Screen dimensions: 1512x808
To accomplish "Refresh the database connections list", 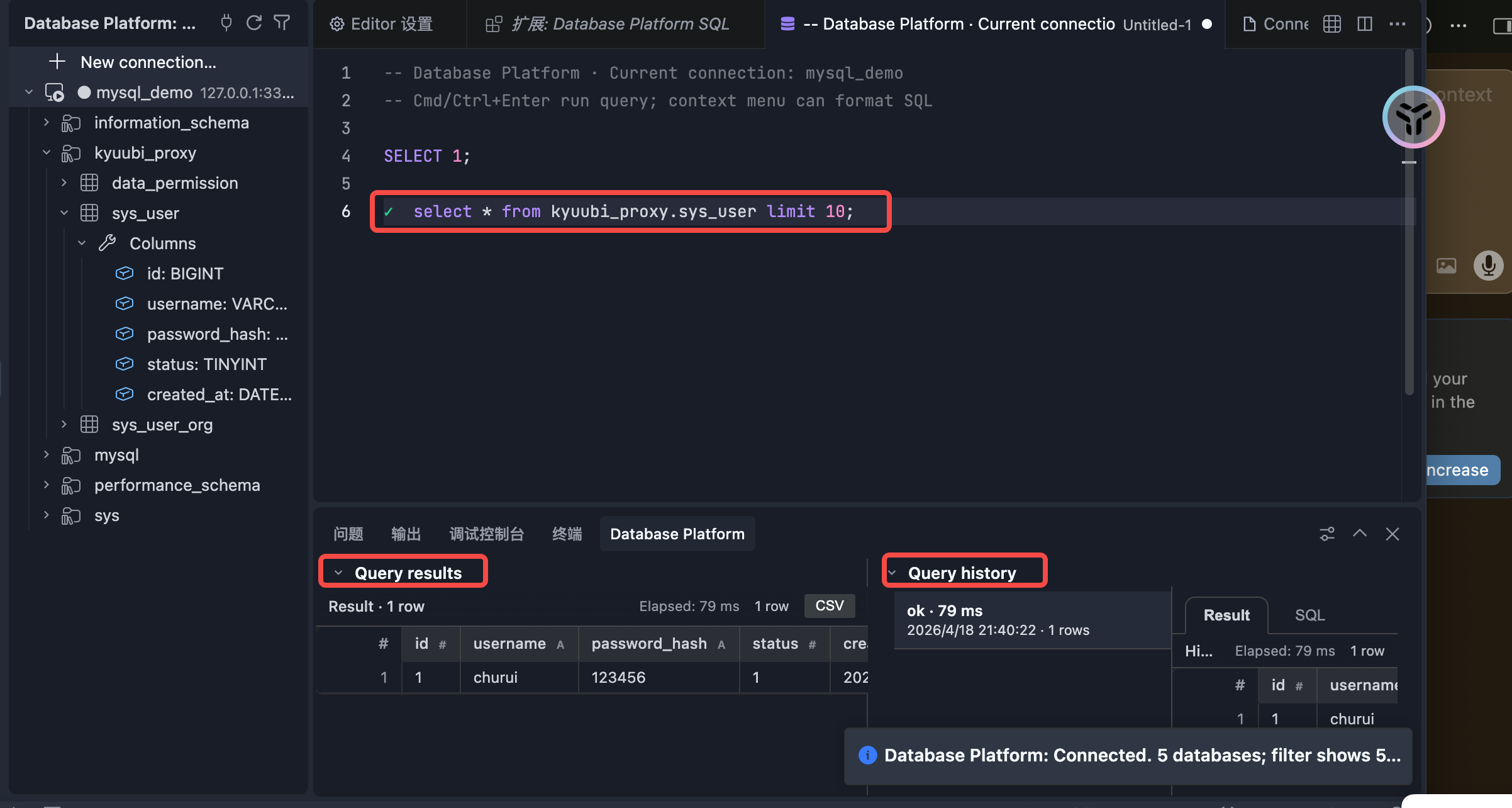I will [254, 23].
